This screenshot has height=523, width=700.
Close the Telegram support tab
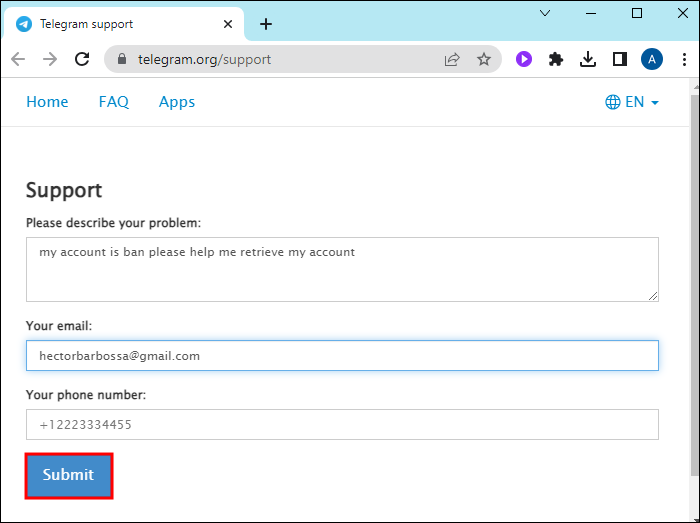(228, 24)
